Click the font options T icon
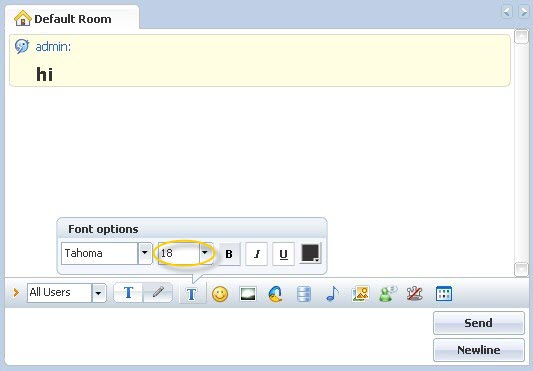The image size is (533, 371). pyautogui.click(x=191, y=294)
